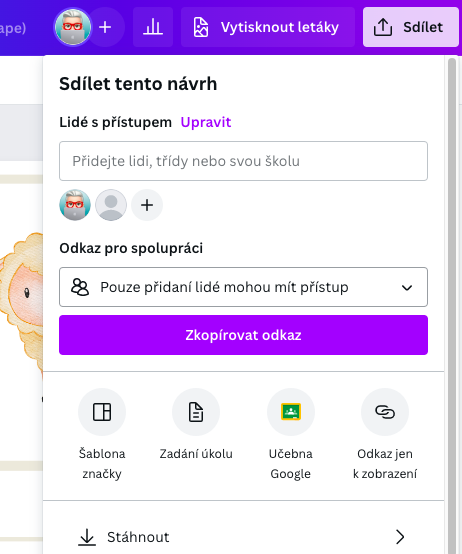Click the owner avatar under the input
Screen dimensions: 462x554
point(75,205)
